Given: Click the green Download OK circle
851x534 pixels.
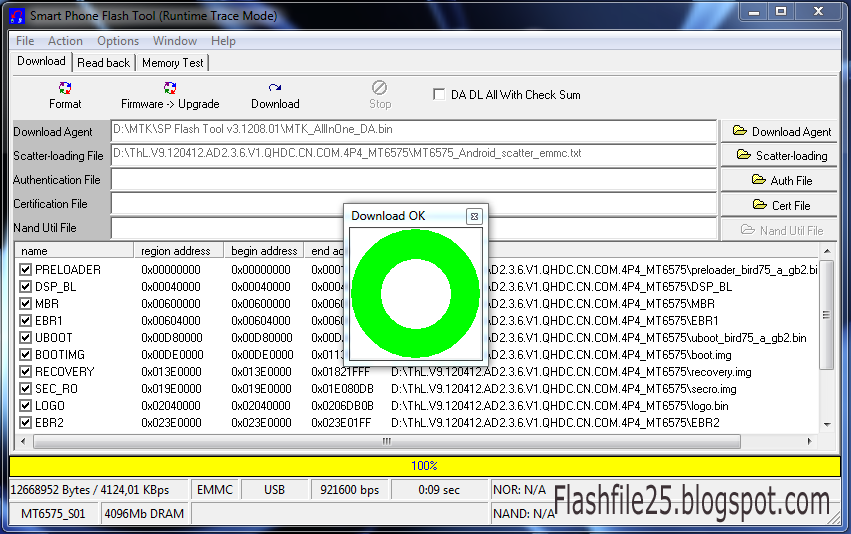Looking at the screenshot, I should [416, 294].
